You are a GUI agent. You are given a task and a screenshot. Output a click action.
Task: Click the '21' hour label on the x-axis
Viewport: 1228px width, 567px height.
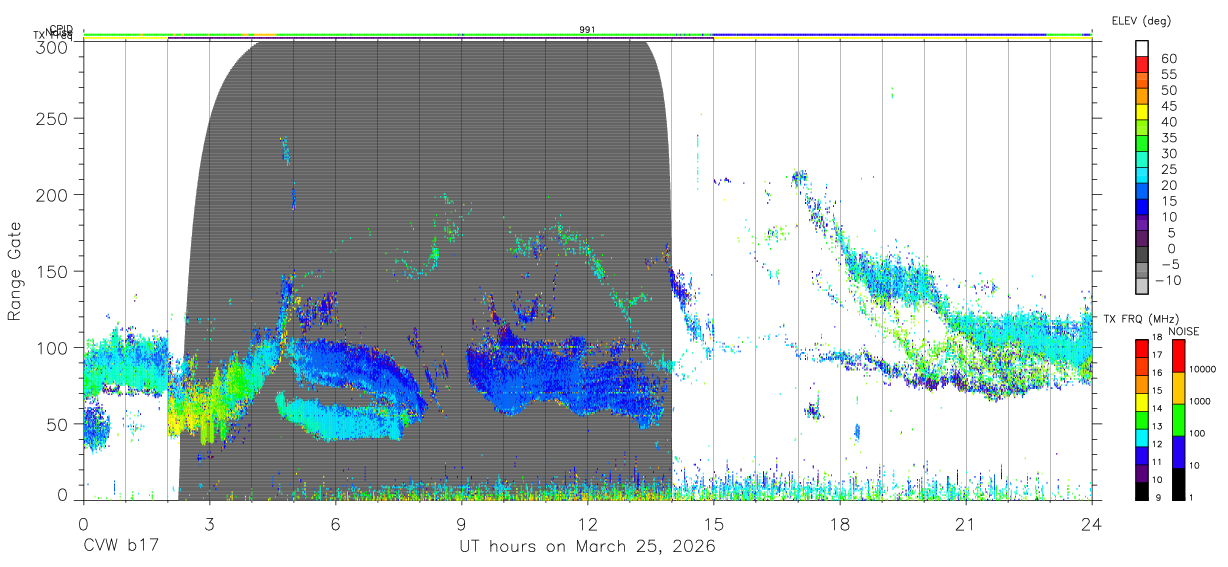point(965,523)
